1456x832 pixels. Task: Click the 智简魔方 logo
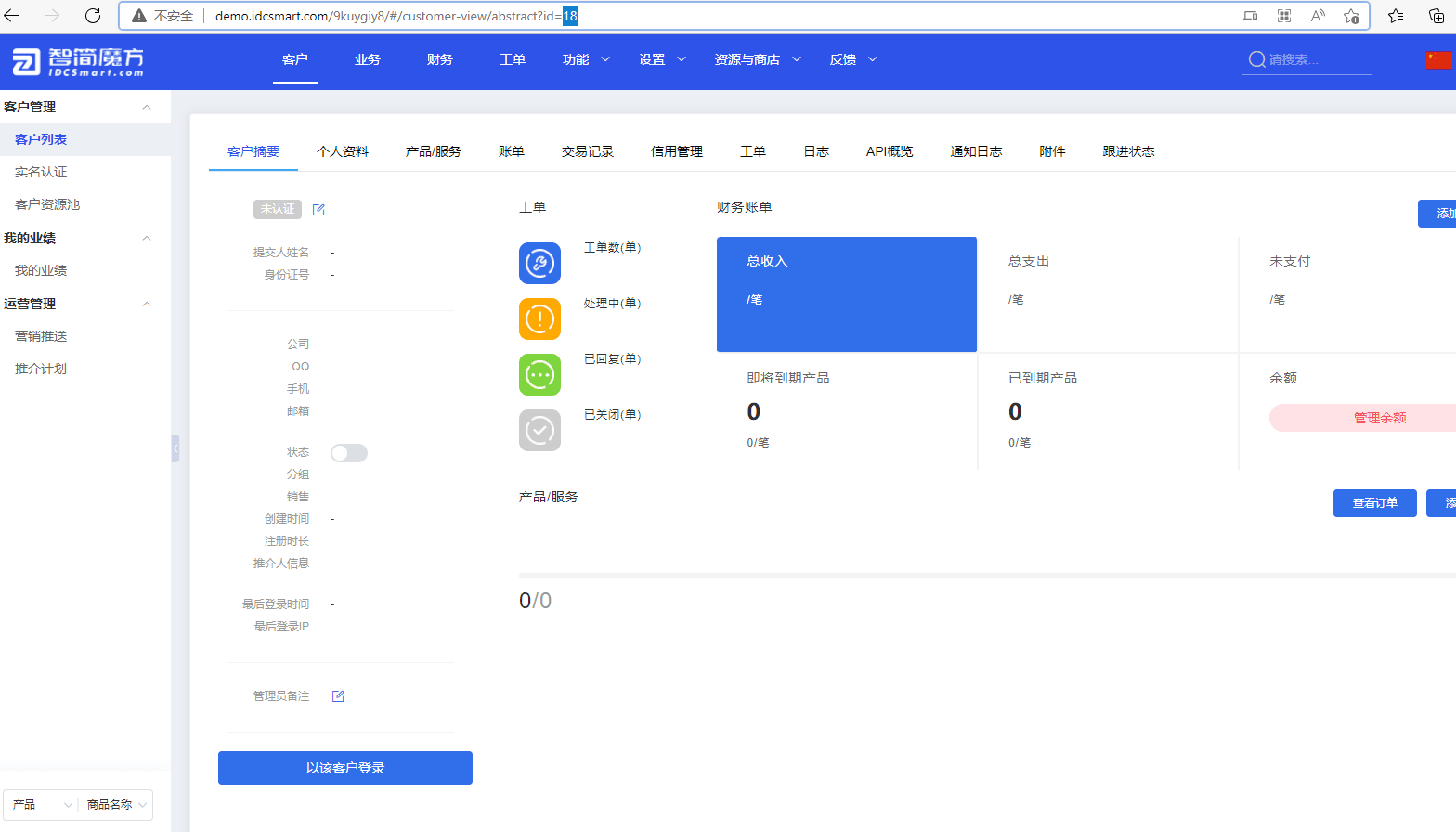78,61
